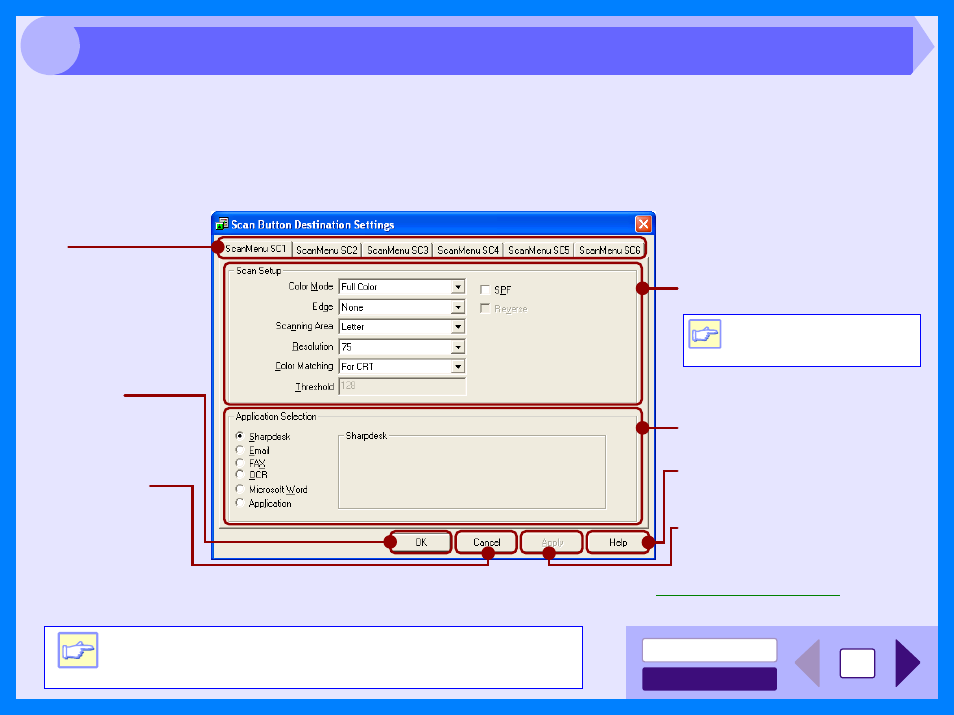954x715 pixels.
Task: Go to previous page with left arrow
Action: (808, 663)
